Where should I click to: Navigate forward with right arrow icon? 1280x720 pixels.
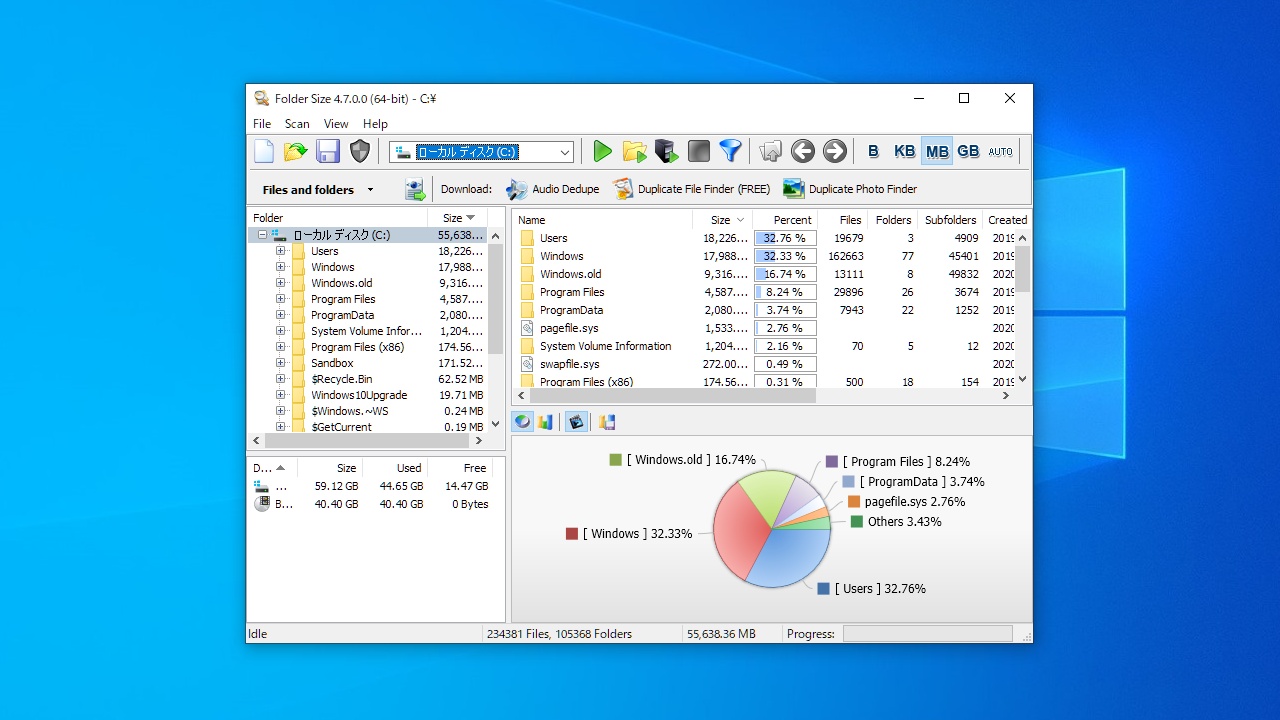(835, 151)
